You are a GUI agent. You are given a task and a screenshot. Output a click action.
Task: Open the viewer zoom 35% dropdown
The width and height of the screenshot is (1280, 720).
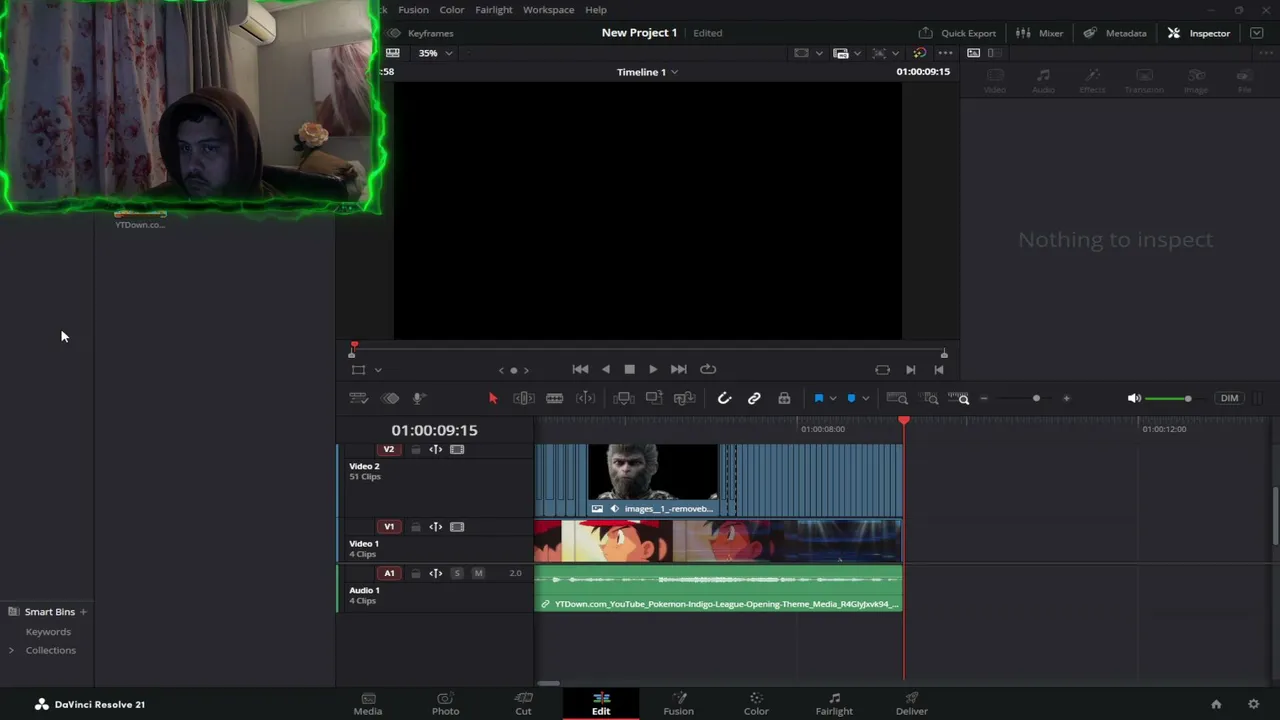click(x=436, y=53)
